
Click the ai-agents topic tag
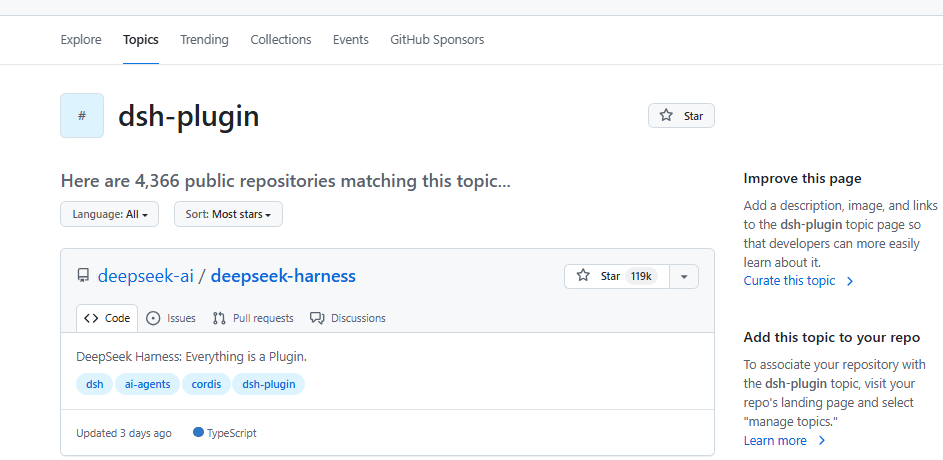[147, 384]
